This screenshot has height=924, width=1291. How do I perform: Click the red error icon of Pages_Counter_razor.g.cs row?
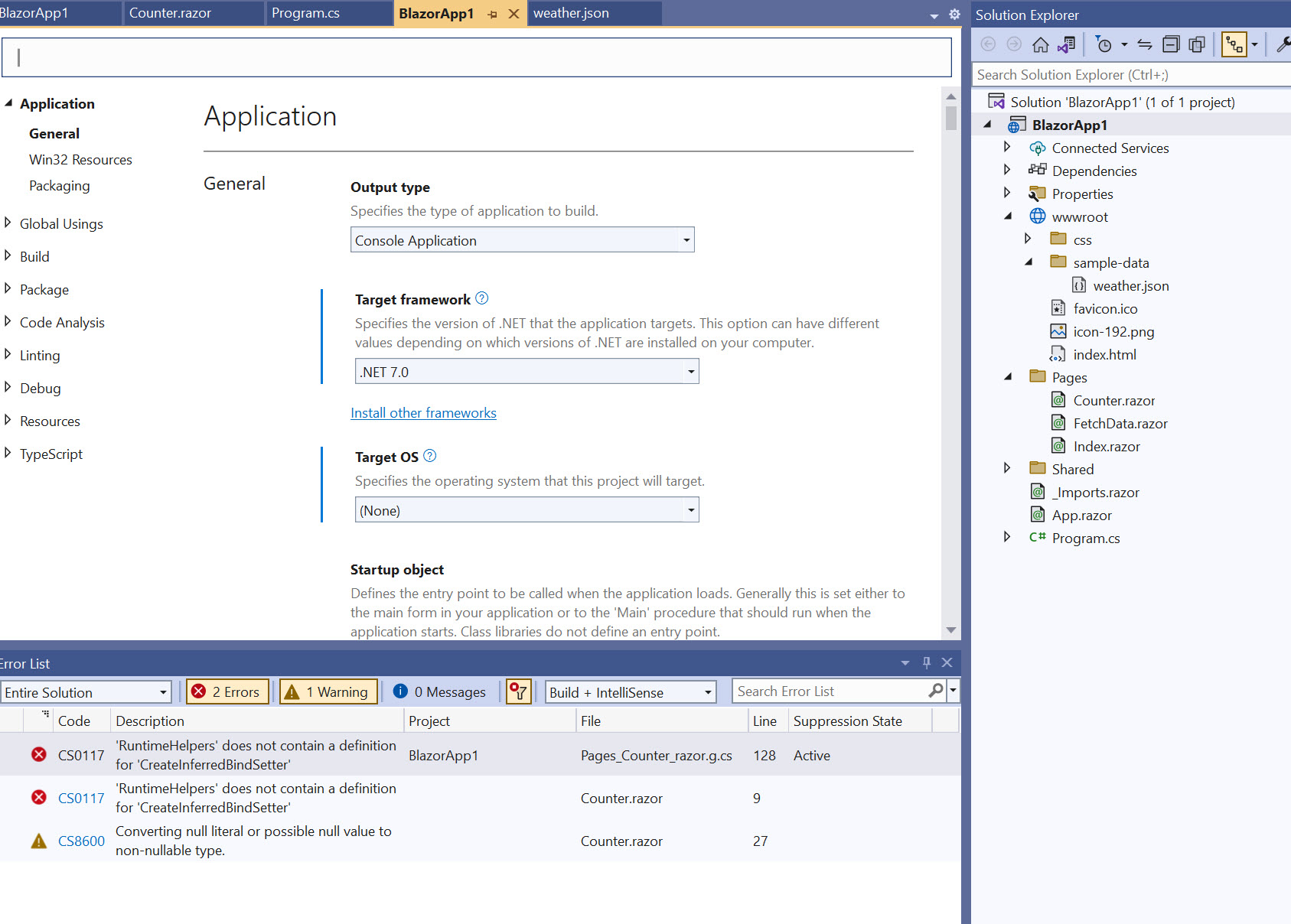[x=39, y=754]
